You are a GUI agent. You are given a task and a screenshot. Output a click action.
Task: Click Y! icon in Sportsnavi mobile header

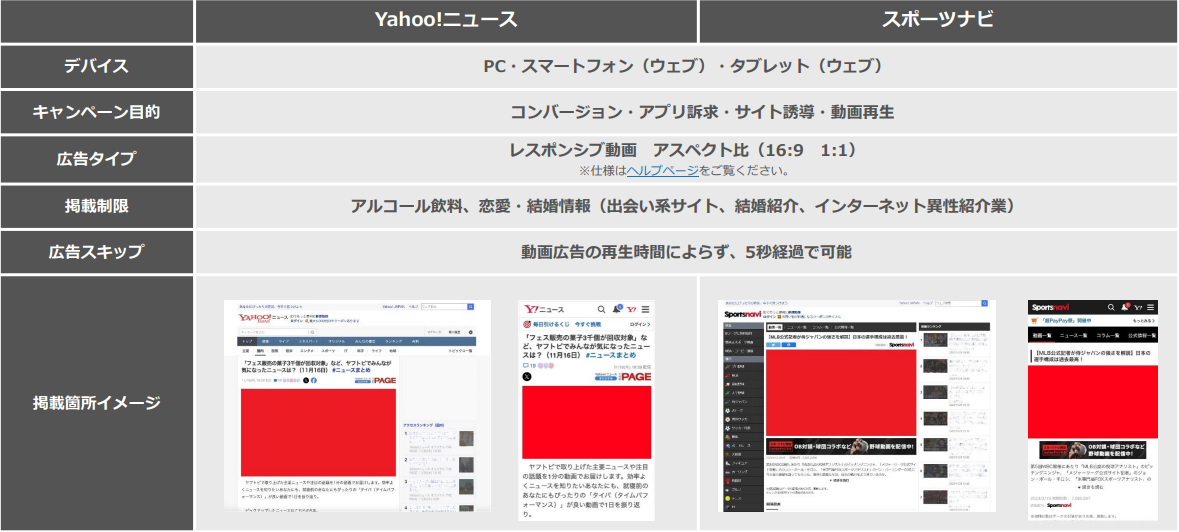(x=1138, y=307)
